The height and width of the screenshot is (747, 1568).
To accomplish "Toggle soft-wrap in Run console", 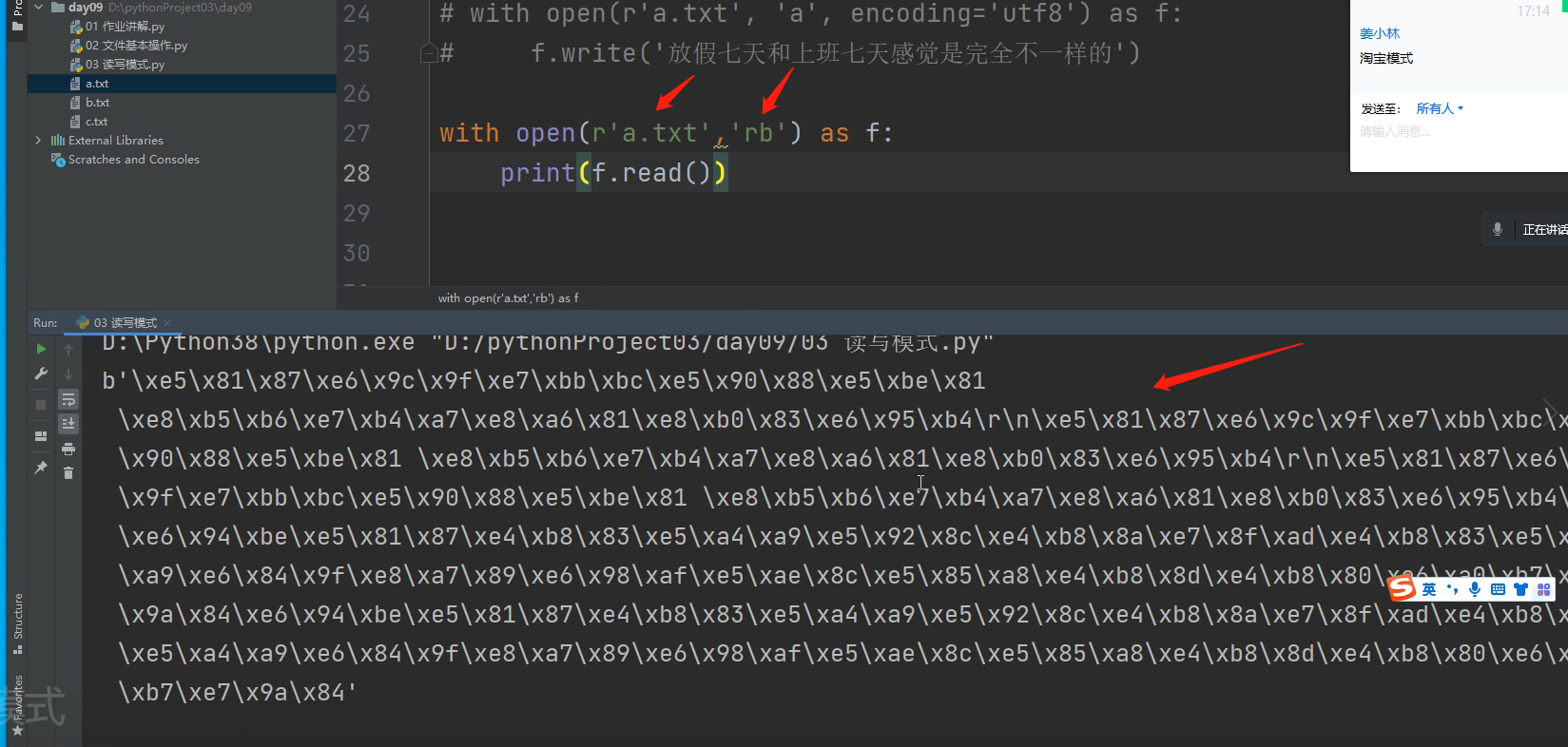I will point(68,399).
